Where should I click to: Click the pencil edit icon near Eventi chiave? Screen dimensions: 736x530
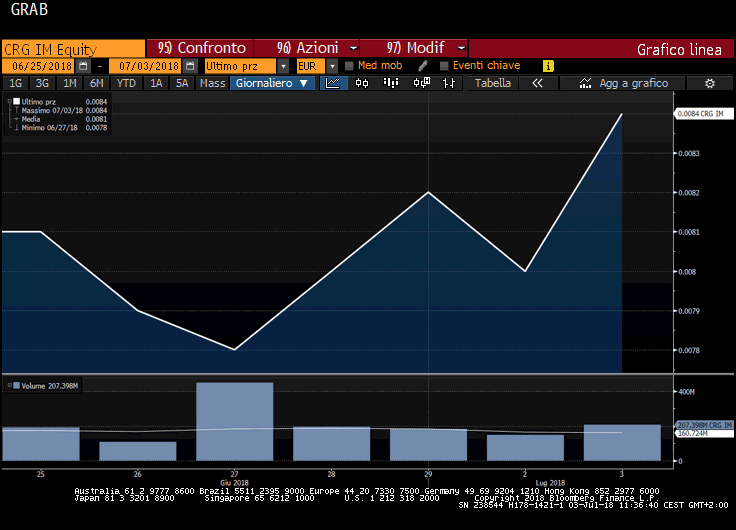pyautogui.click(x=423, y=66)
